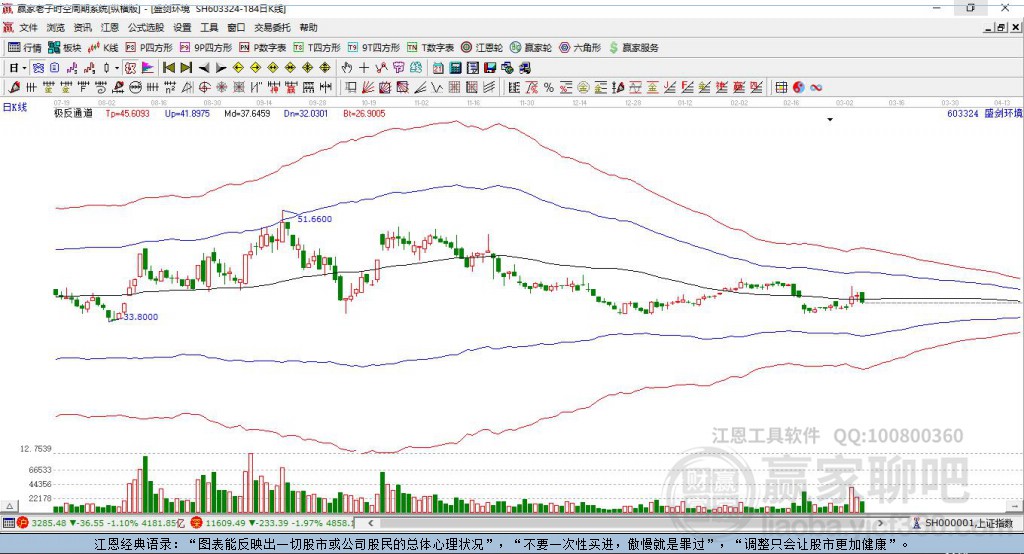Image resolution: width=1024 pixels, height=554 pixels.
Task: Click the yin-yang Taiji icon
Action: click(799, 87)
